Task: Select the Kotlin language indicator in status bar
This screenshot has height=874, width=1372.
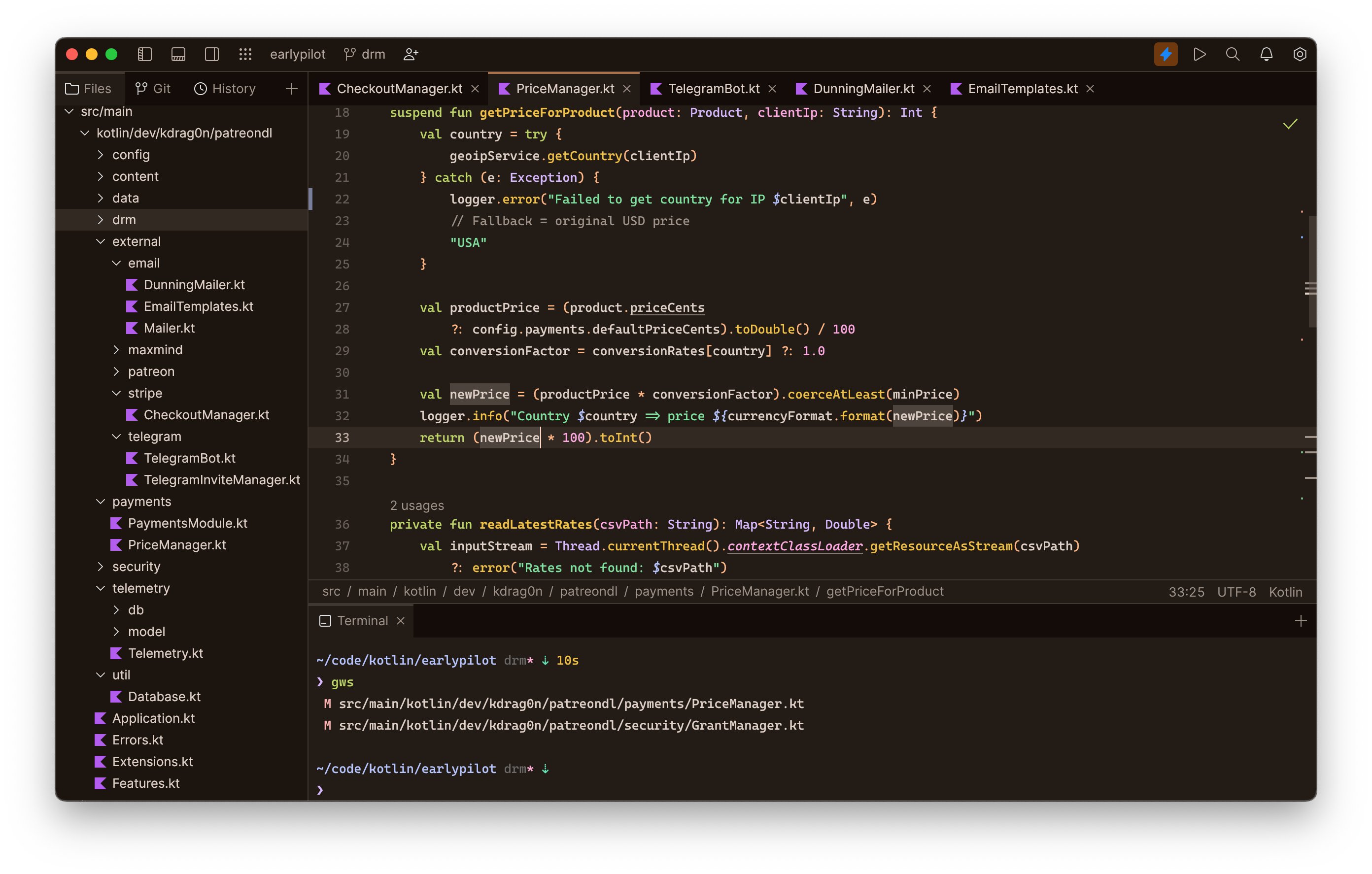Action: point(1285,591)
